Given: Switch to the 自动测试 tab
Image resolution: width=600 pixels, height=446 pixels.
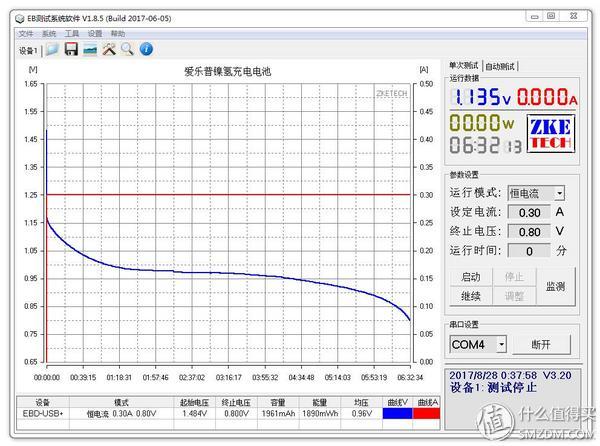Looking at the screenshot, I should click(500, 66).
